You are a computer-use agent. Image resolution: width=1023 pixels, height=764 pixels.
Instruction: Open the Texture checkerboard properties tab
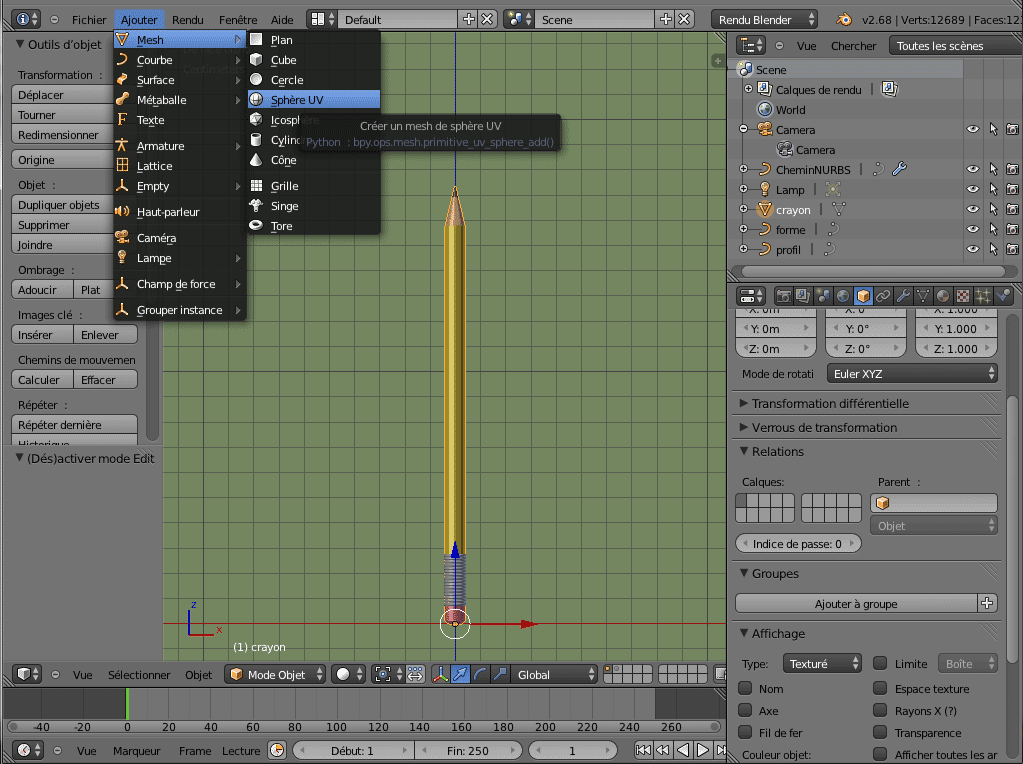point(963,296)
